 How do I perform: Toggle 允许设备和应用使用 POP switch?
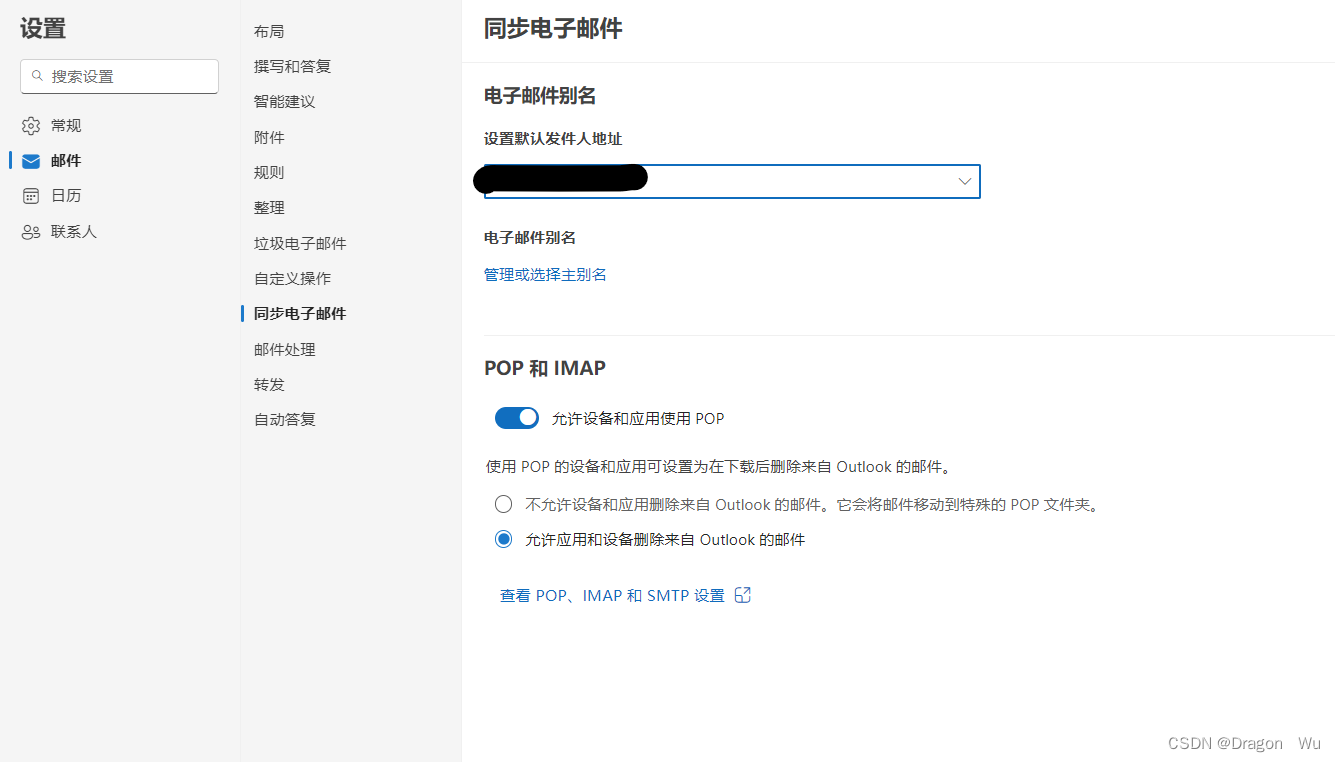tap(517, 418)
